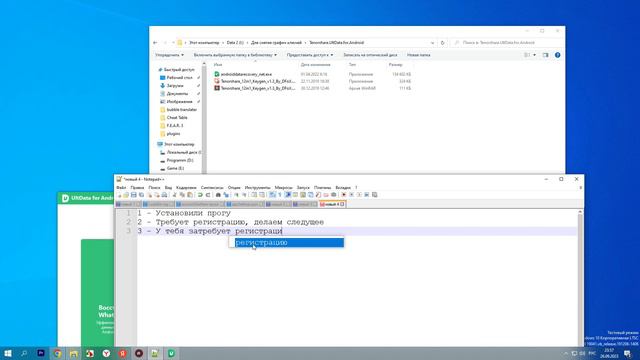Click the Refresh button in Explorer address bar
The height and width of the screenshot is (360, 640).
[x=442, y=42]
